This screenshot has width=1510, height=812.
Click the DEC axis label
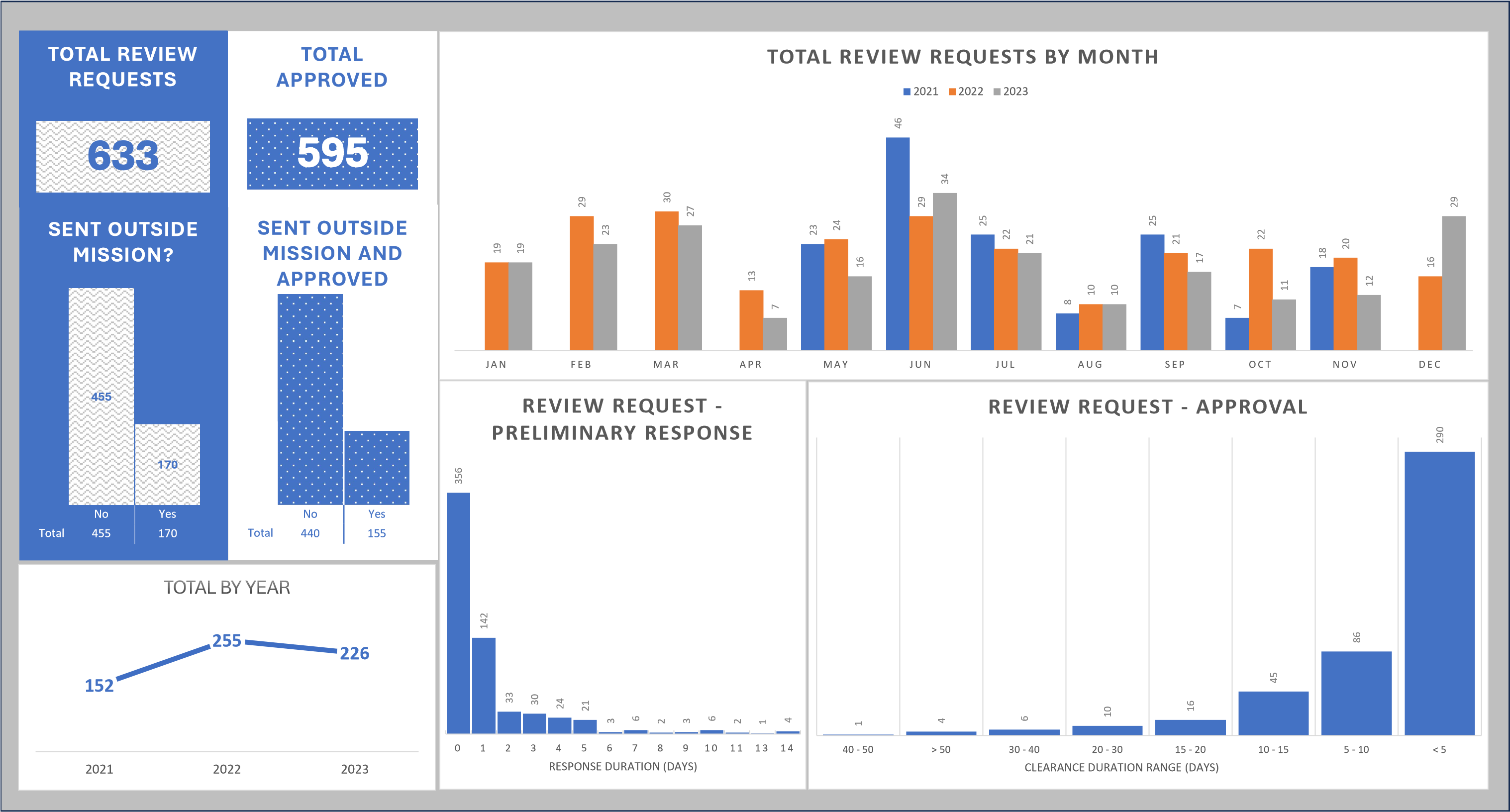(x=1430, y=365)
